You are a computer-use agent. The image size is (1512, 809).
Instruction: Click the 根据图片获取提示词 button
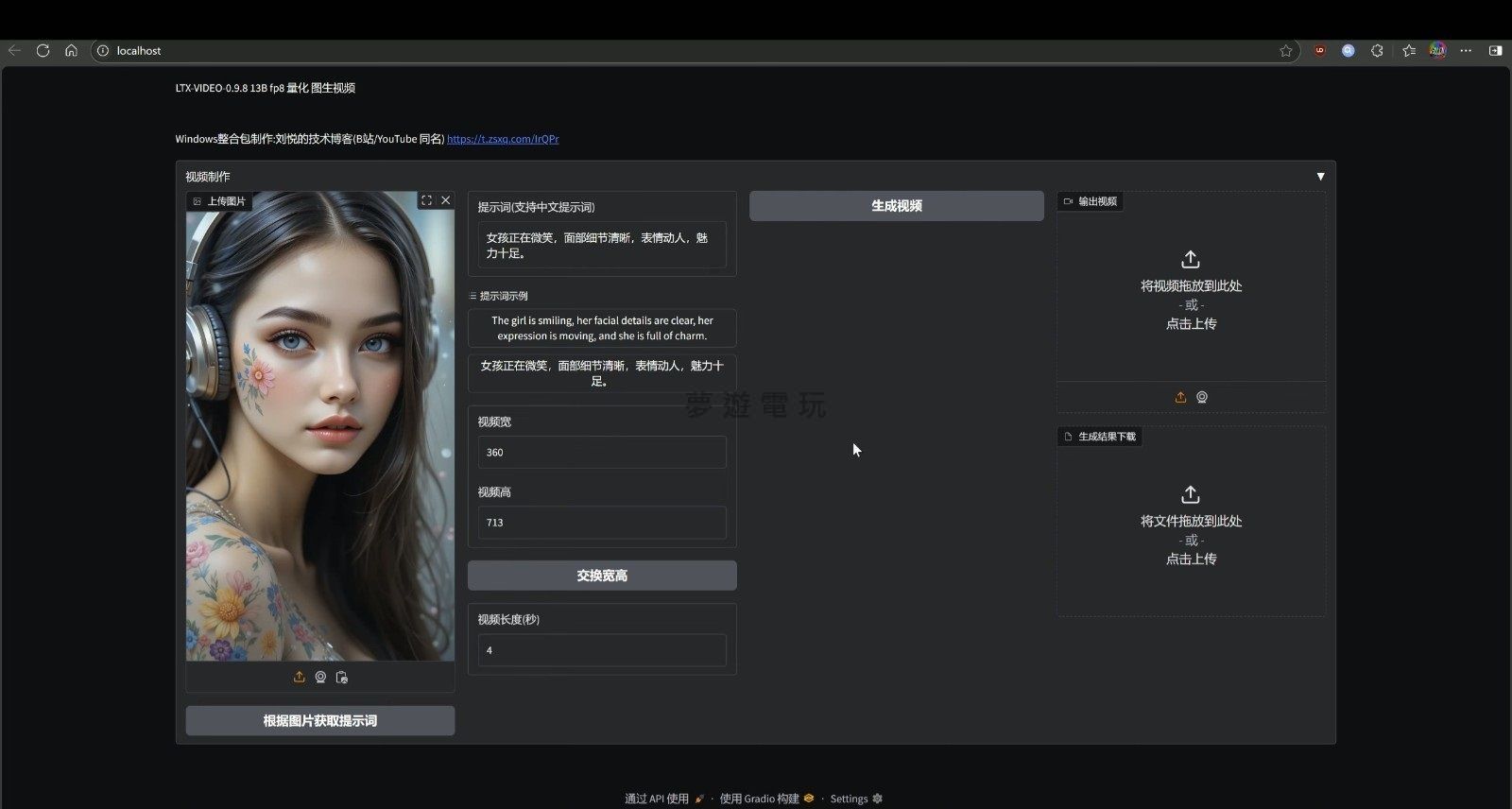[x=319, y=721]
